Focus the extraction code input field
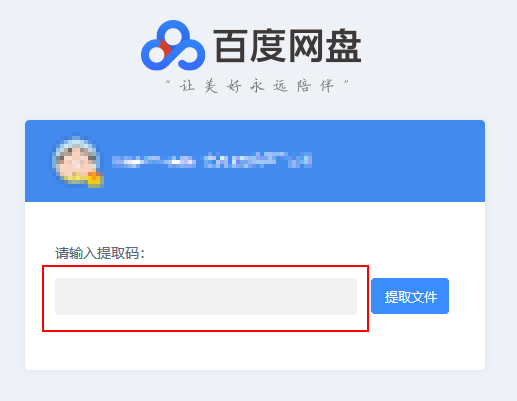 coord(206,296)
